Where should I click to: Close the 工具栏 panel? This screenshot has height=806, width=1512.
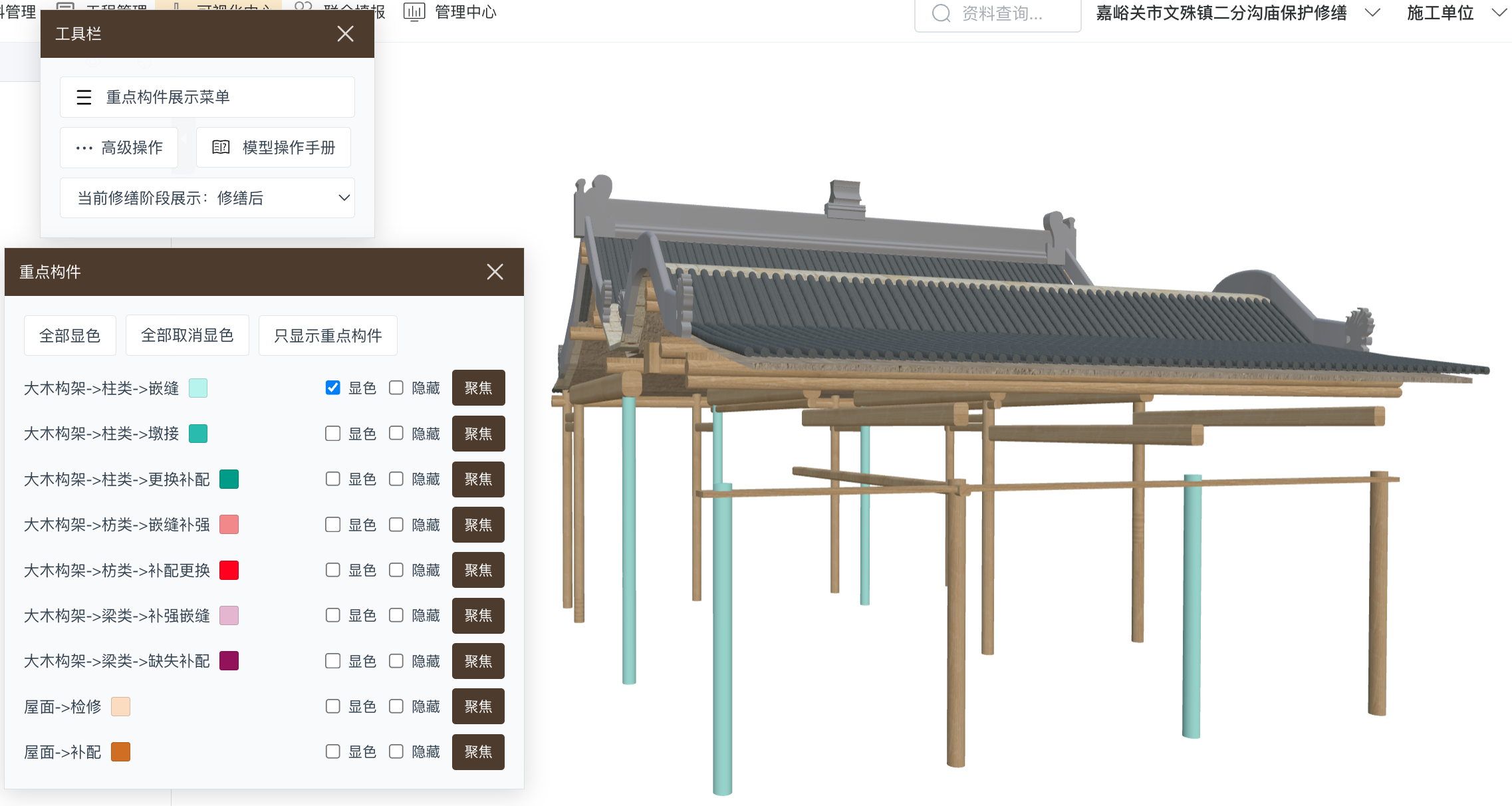click(345, 34)
